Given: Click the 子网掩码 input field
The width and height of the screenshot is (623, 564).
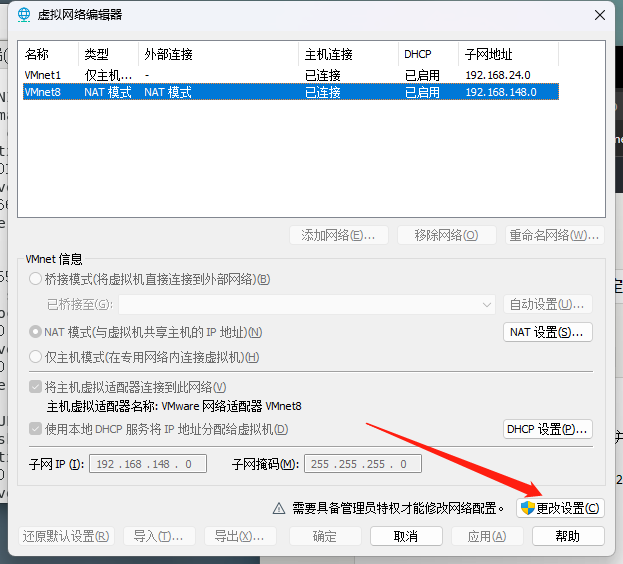Looking at the screenshot, I should 363,464.
